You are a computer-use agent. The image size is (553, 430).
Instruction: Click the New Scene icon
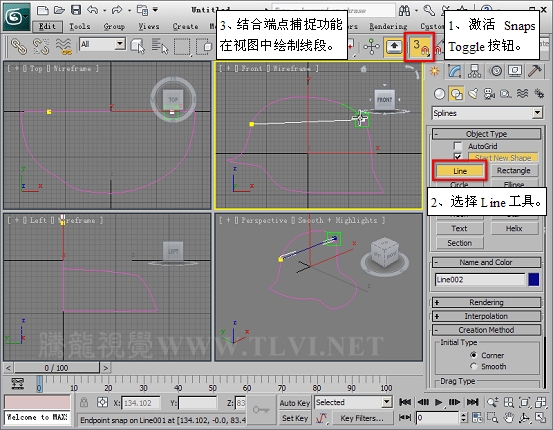click(43, 10)
